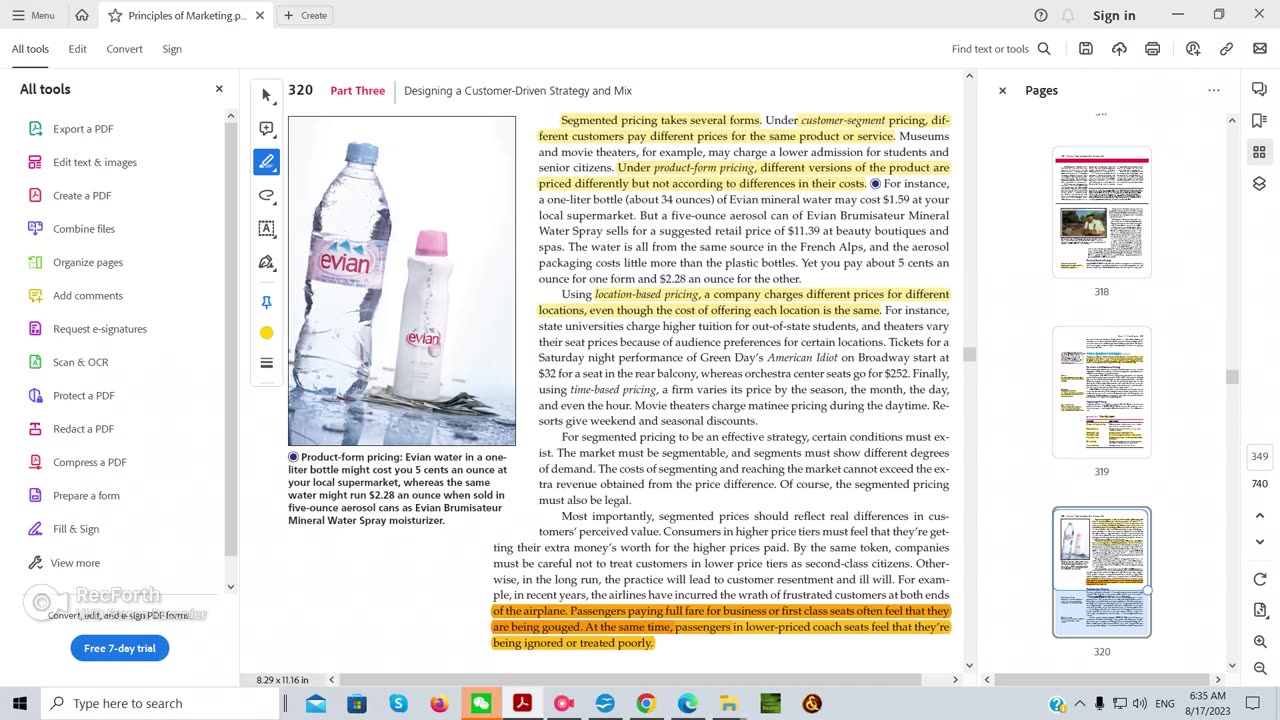Rotate the page with the rotate icon
This screenshot has height=720, width=1280.
(x=1259, y=580)
